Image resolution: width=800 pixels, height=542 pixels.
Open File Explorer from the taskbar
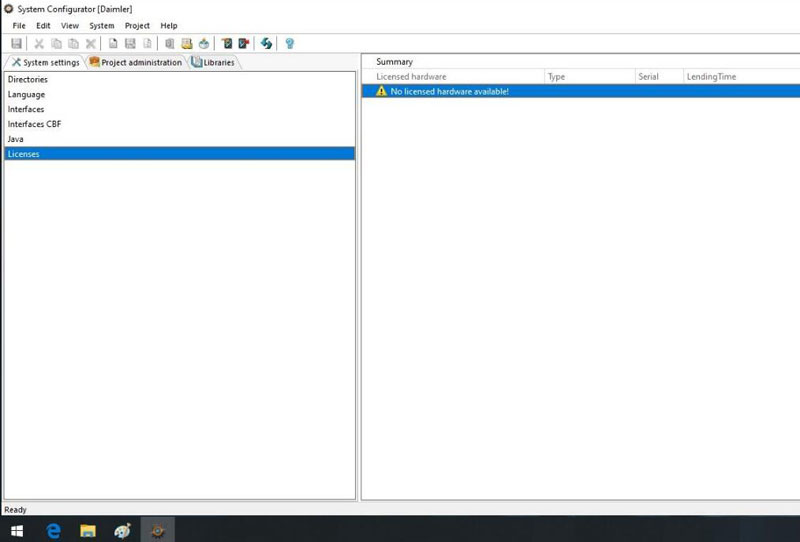pyautogui.click(x=88, y=531)
